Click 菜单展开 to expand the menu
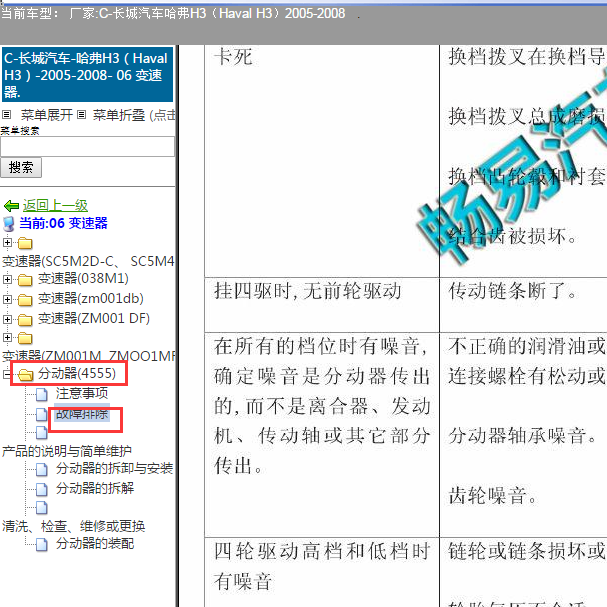The width and height of the screenshot is (607, 607). [x=47, y=115]
